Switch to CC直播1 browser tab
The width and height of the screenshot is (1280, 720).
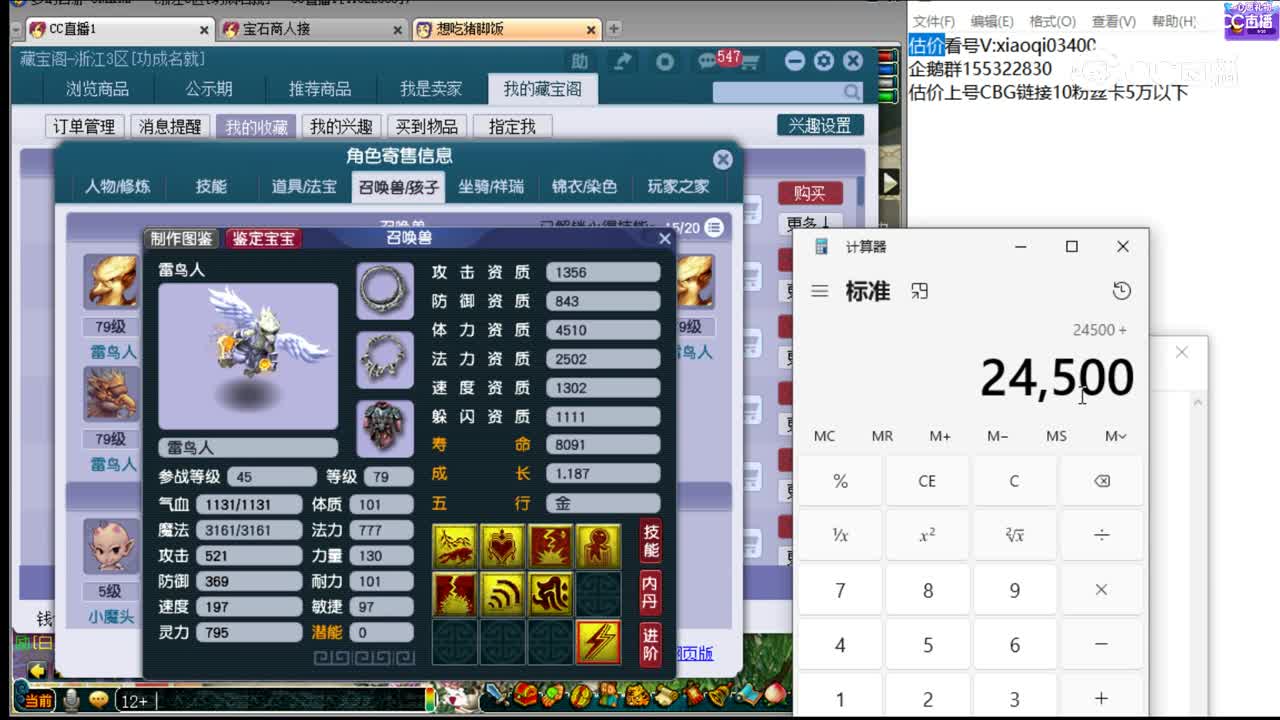[119, 29]
